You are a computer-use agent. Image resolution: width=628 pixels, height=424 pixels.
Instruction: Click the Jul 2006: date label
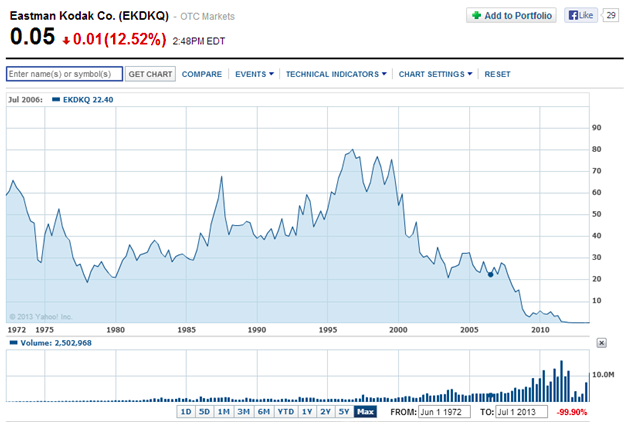point(25,100)
